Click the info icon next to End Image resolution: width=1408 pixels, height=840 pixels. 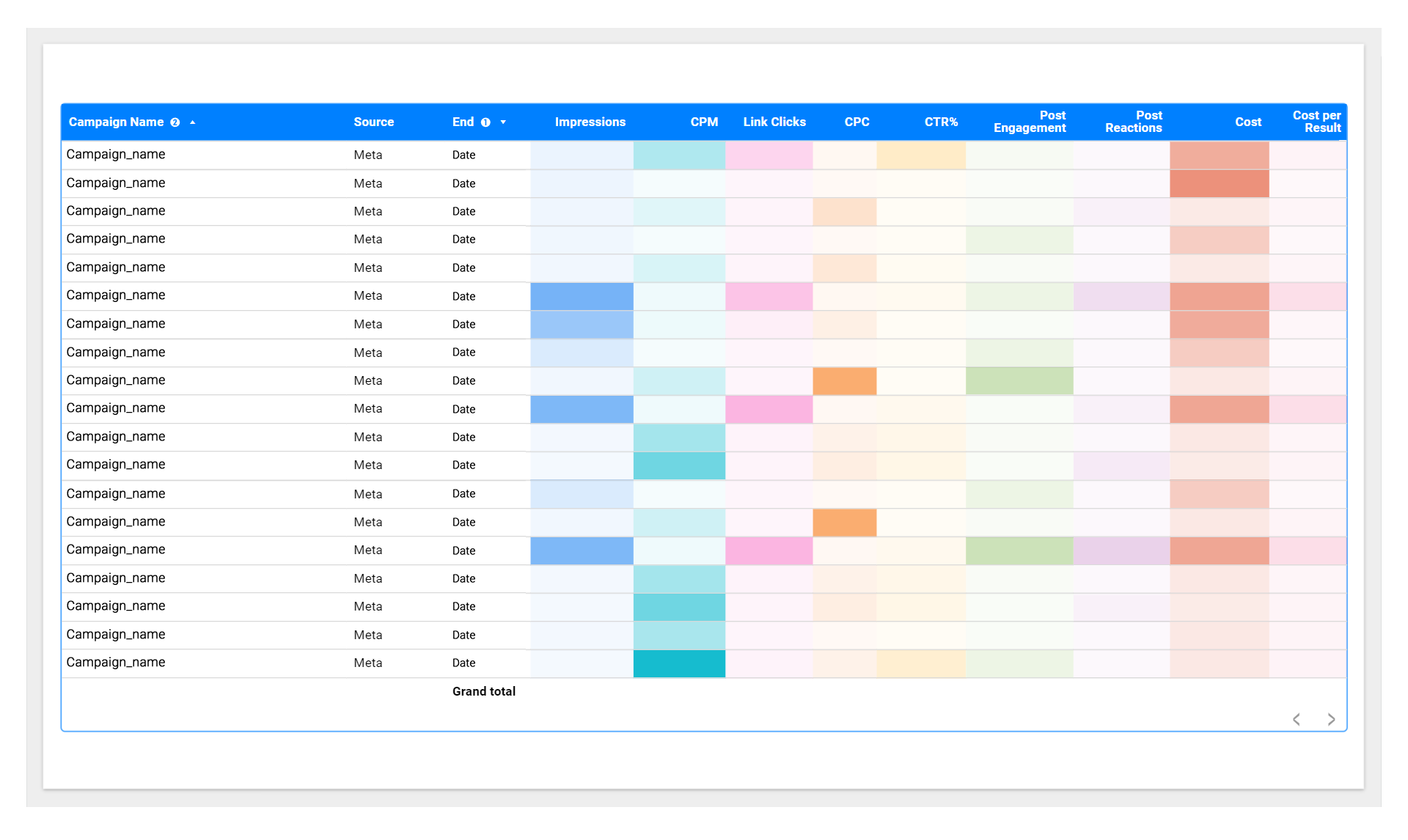485,122
